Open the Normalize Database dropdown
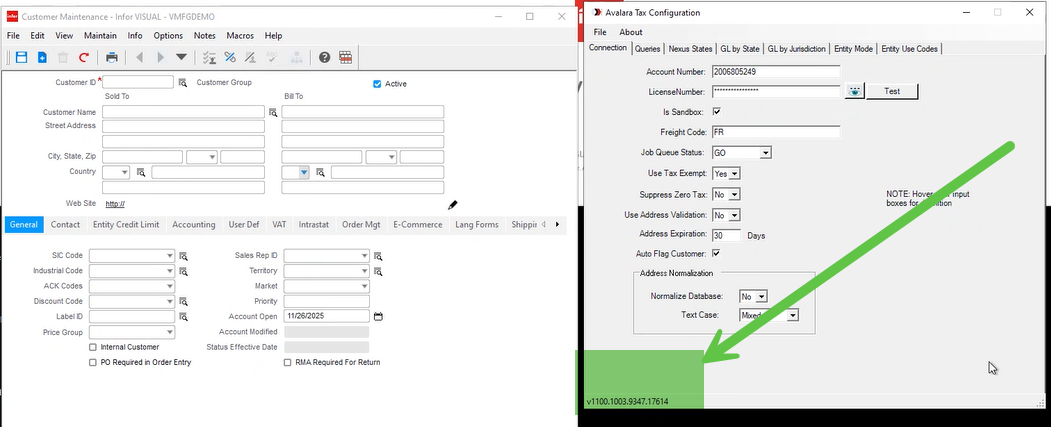Screen dimensions: 1051x427 point(761,296)
